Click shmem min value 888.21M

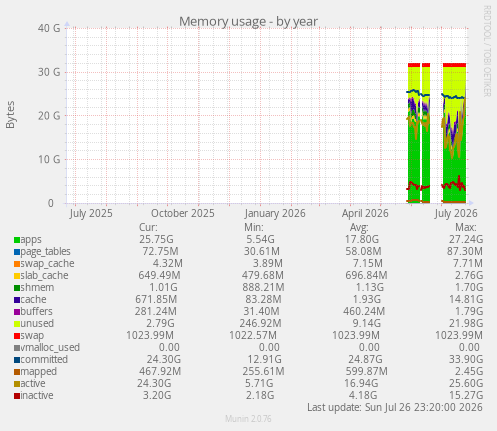click(263, 288)
